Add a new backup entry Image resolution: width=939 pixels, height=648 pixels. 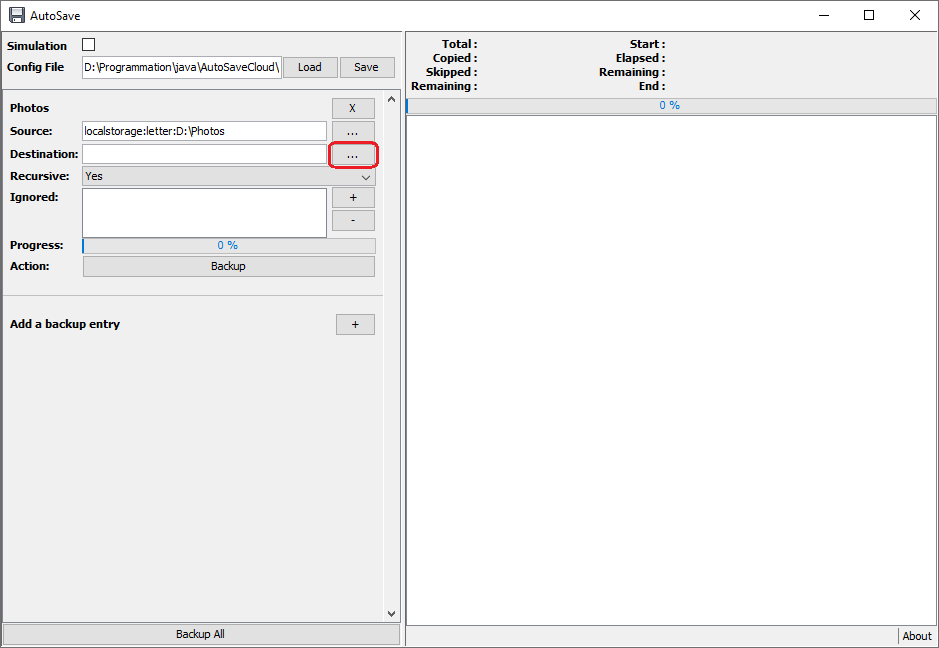coord(355,325)
